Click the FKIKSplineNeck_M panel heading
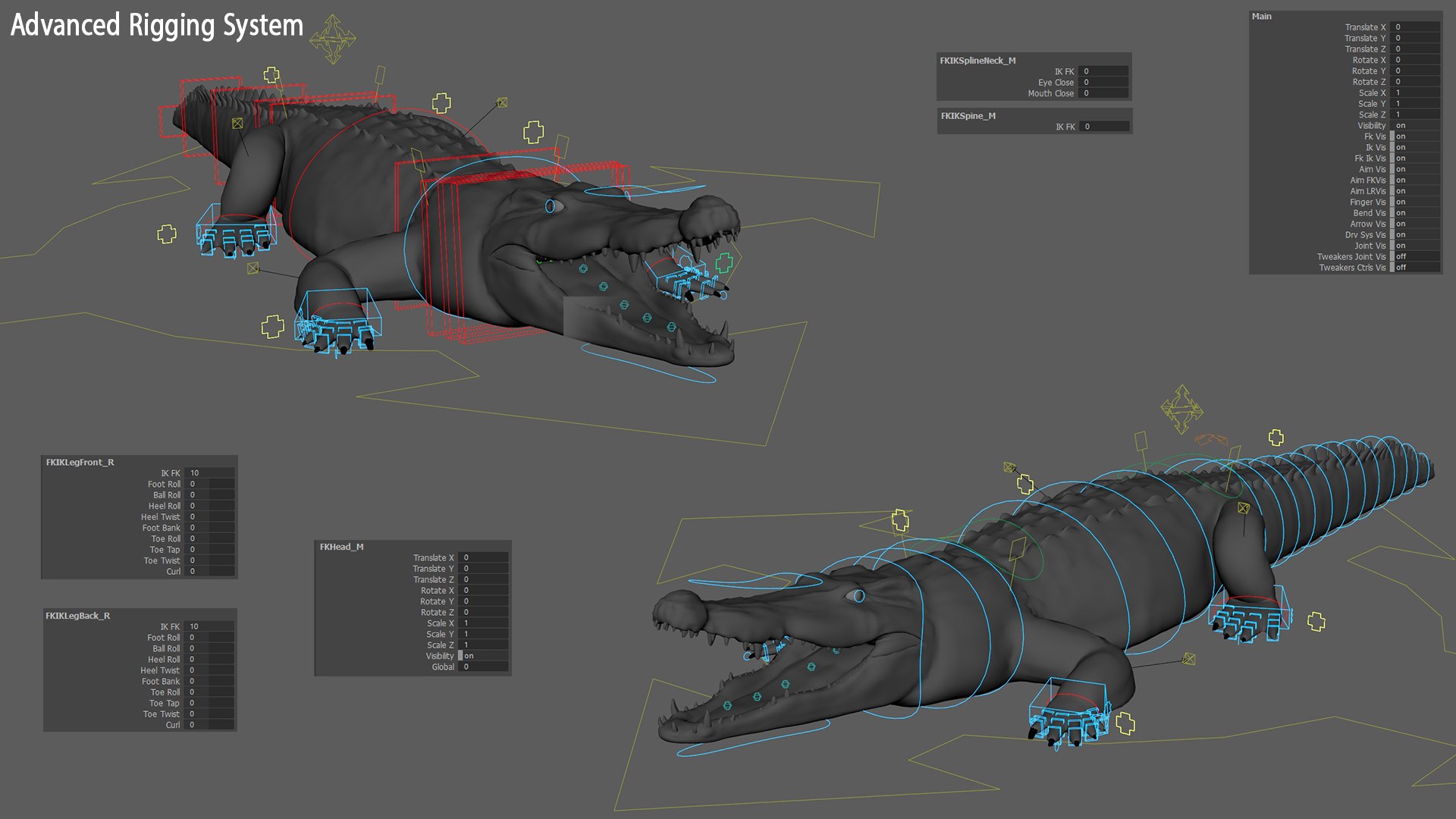Image resolution: width=1456 pixels, height=819 pixels. tap(977, 61)
